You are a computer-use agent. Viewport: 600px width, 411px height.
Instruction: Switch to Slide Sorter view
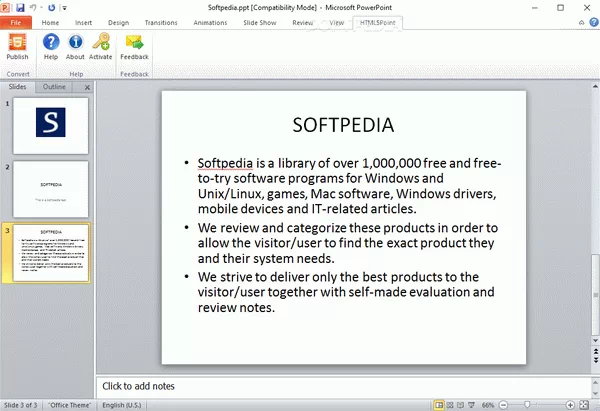tap(450, 404)
